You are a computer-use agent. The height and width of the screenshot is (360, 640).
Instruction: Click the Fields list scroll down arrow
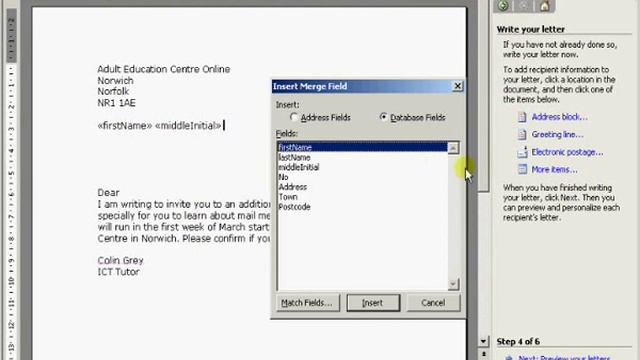453,284
